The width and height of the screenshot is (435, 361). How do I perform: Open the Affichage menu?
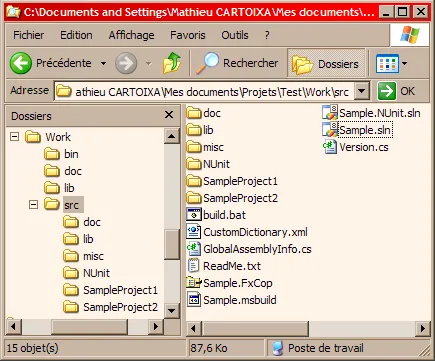point(131,35)
